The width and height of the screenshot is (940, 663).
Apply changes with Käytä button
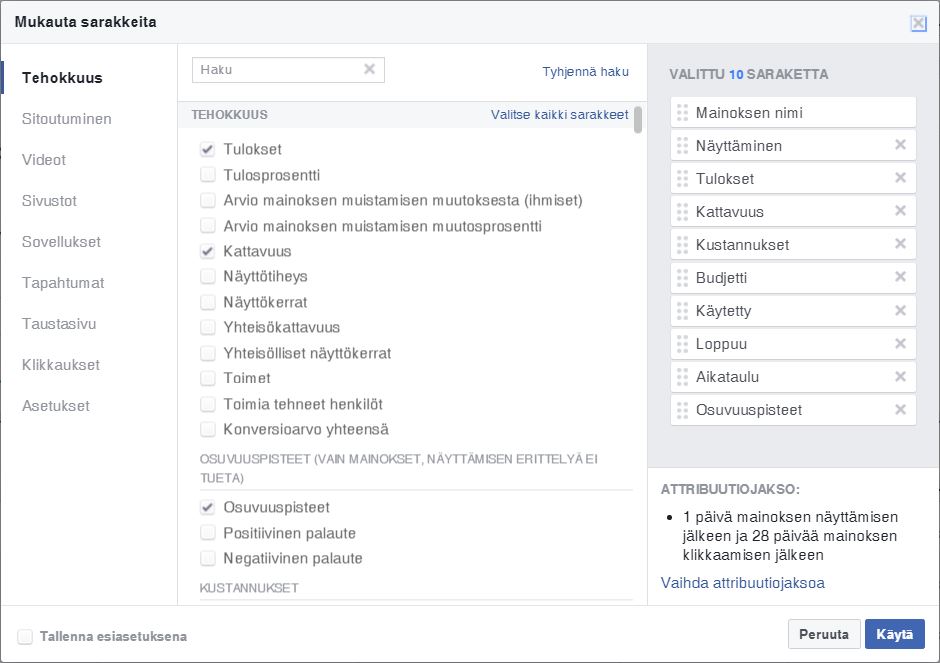[x=894, y=634]
